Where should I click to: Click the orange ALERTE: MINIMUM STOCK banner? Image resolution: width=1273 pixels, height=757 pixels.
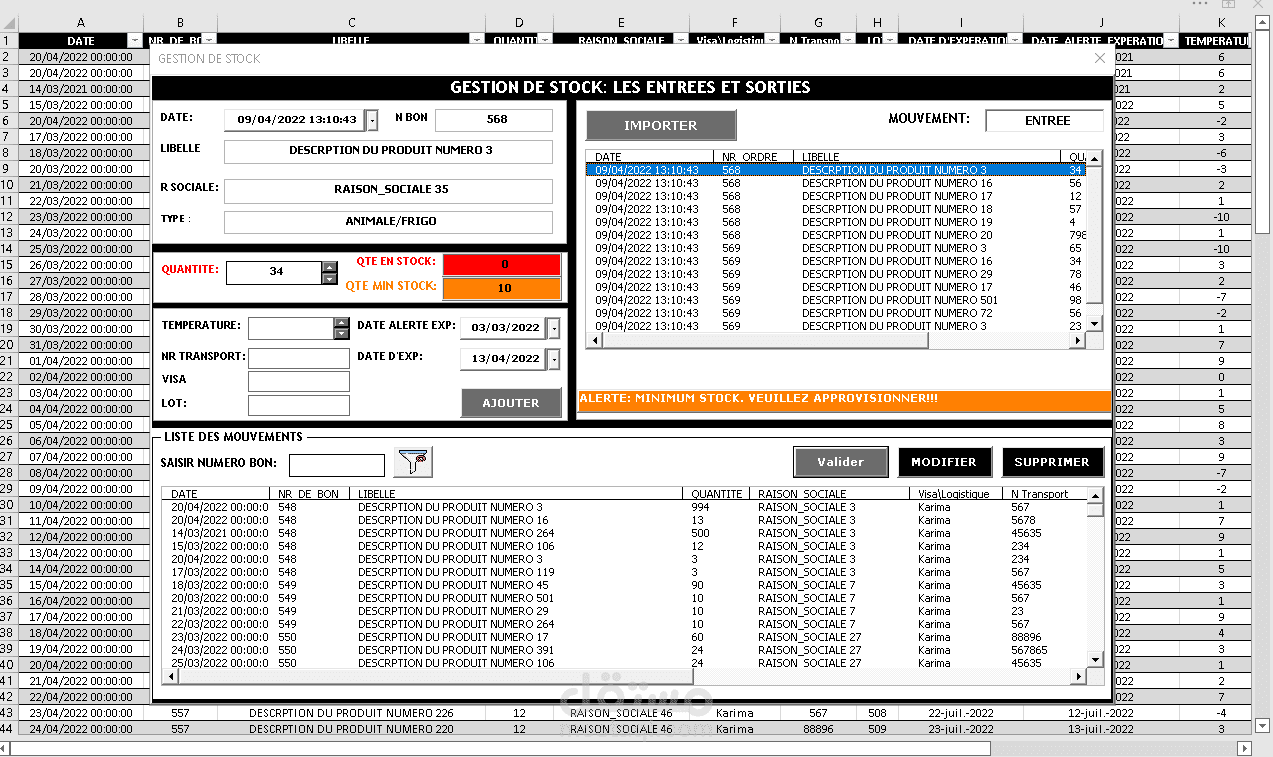pos(844,400)
